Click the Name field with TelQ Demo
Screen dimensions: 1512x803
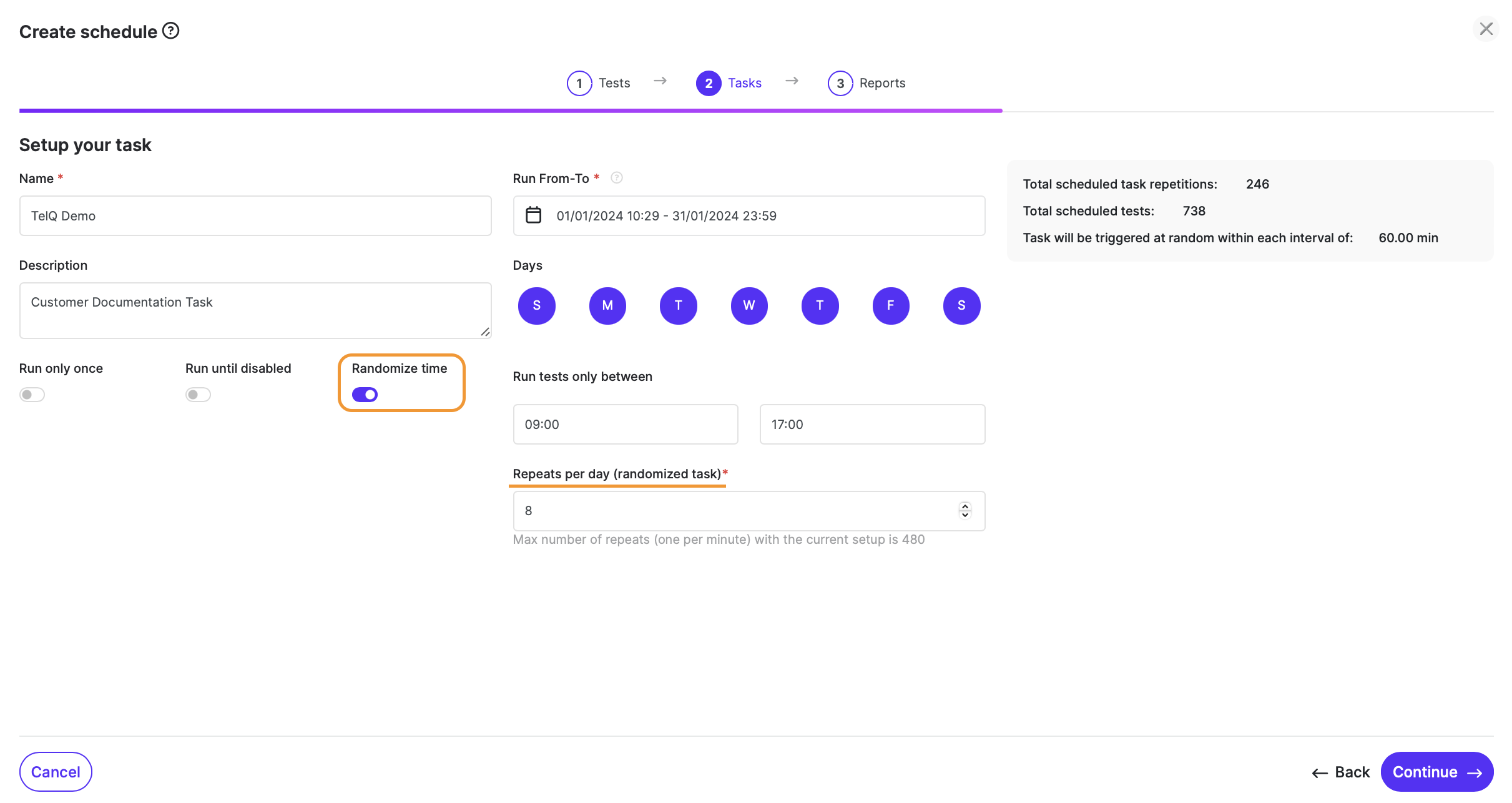pyautogui.click(x=255, y=216)
